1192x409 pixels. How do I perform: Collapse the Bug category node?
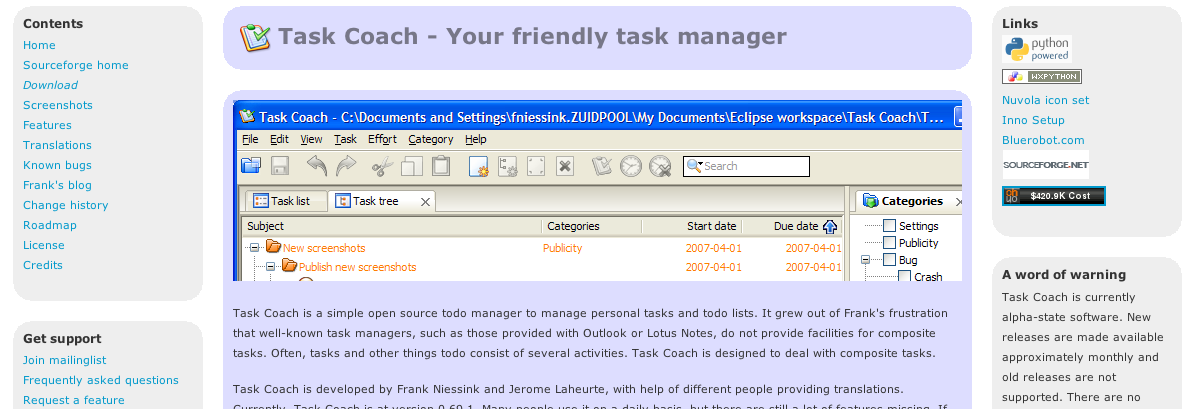coord(866,260)
